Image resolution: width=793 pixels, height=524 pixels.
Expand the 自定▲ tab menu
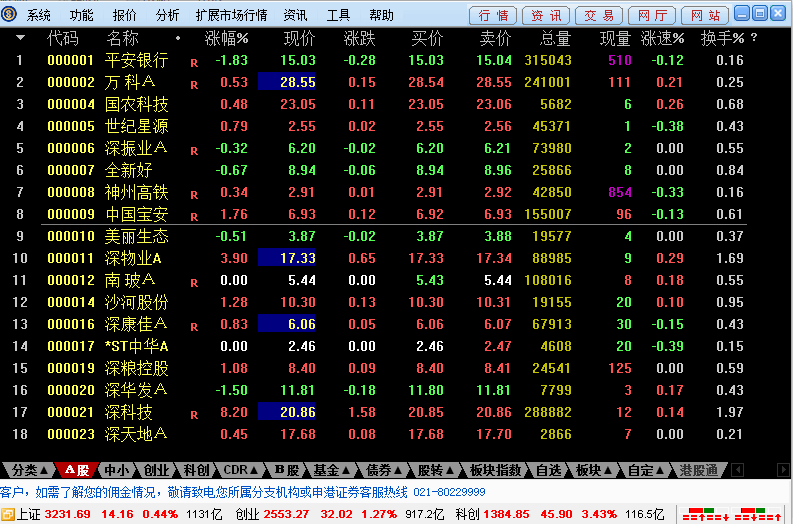point(646,470)
